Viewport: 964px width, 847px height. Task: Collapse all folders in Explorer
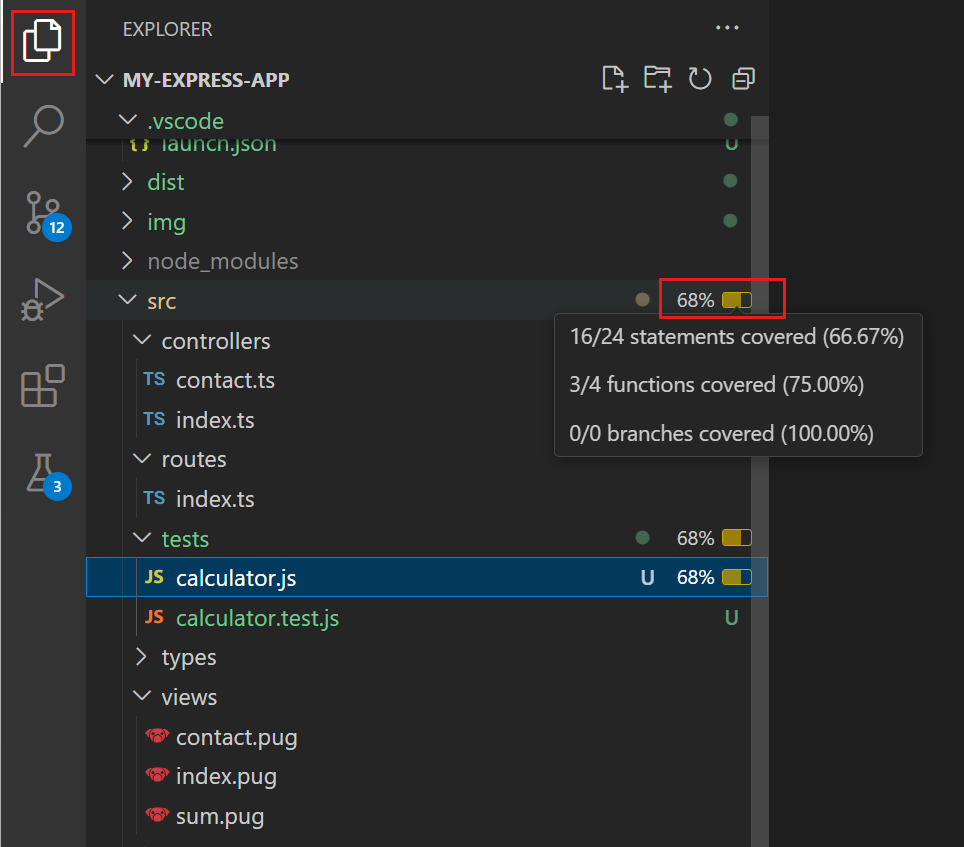[742, 78]
